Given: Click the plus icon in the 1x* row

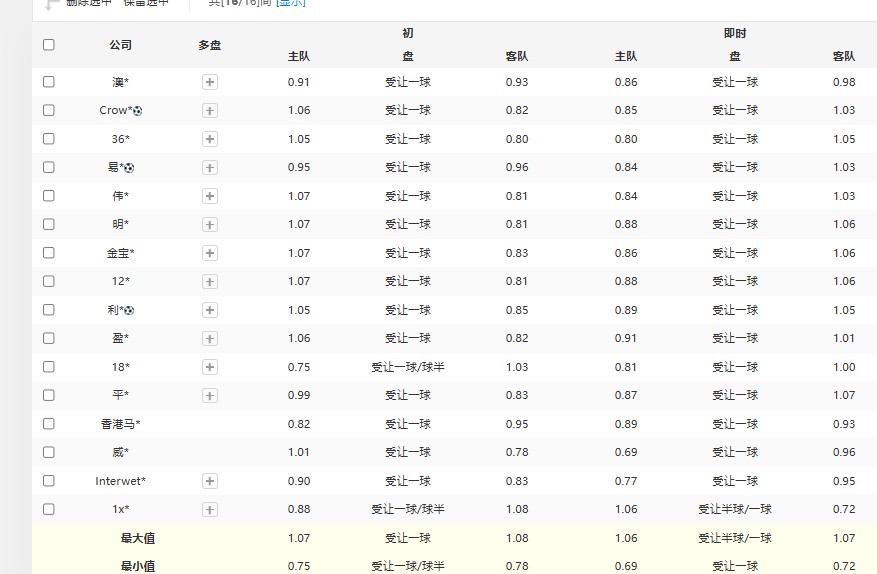Looking at the screenshot, I should point(210,510).
